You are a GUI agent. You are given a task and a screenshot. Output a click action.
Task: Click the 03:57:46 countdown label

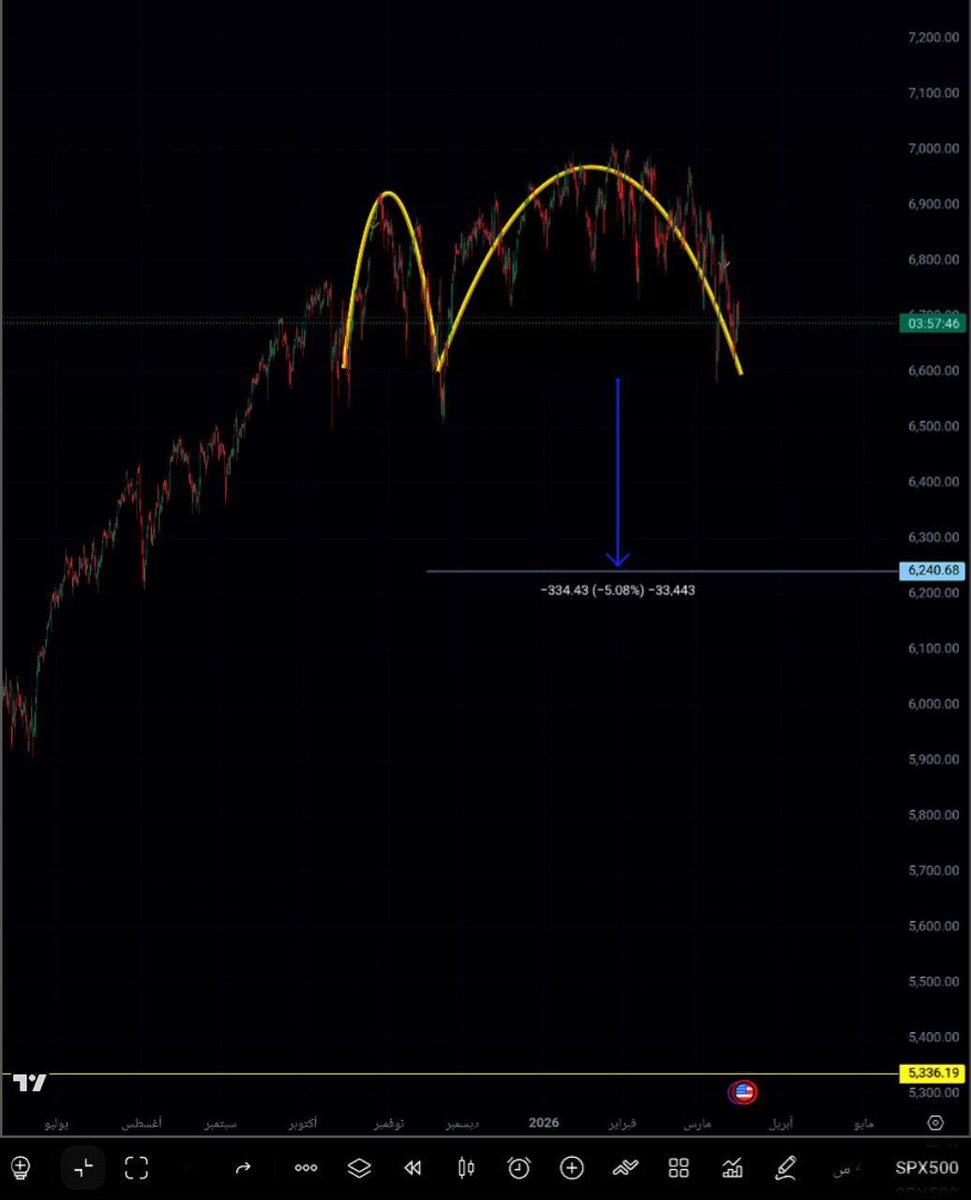click(x=934, y=322)
